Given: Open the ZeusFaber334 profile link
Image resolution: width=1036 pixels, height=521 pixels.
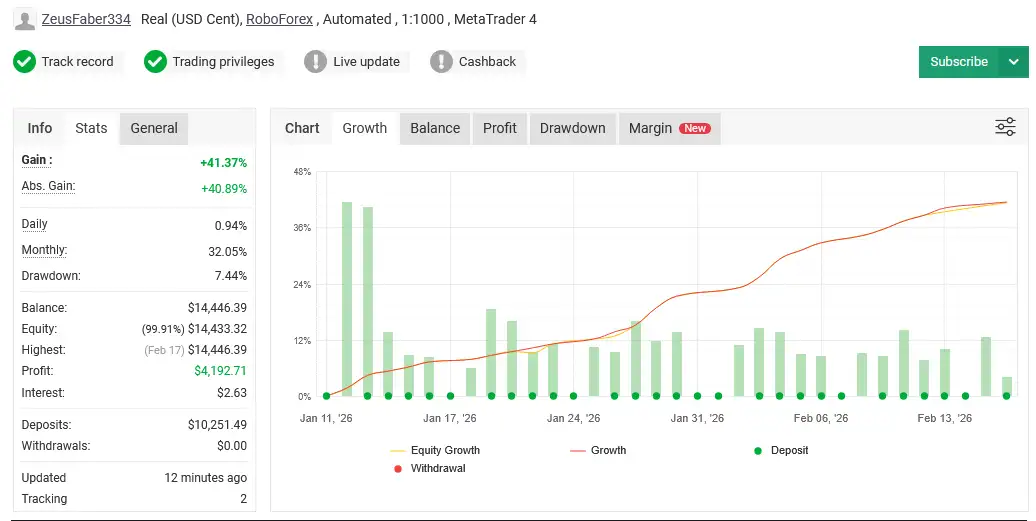Looking at the screenshot, I should click(86, 19).
